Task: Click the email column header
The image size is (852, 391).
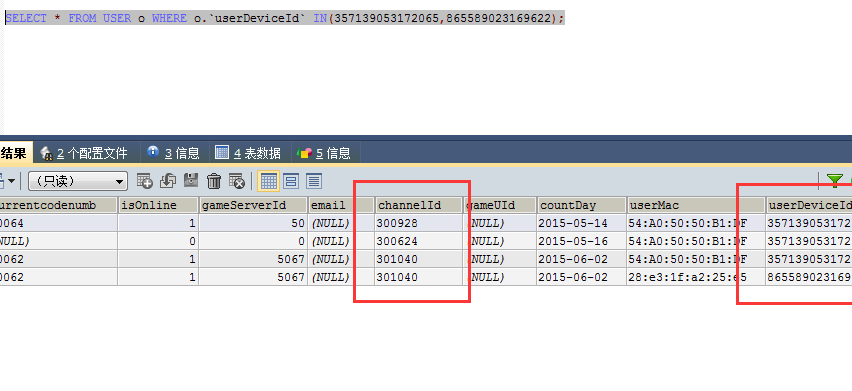Action: (x=341, y=205)
